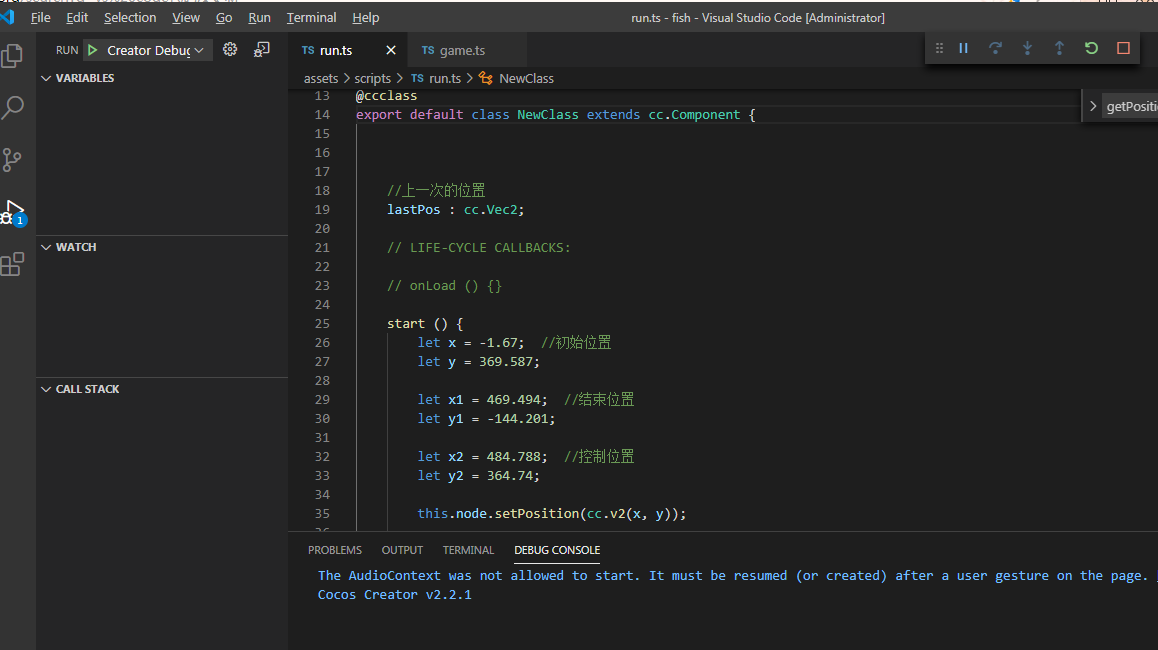Image resolution: width=1158 pixels, height=650 pixels.
Task: Switch to the PROBLEMS panel tab
Action: 334,550
